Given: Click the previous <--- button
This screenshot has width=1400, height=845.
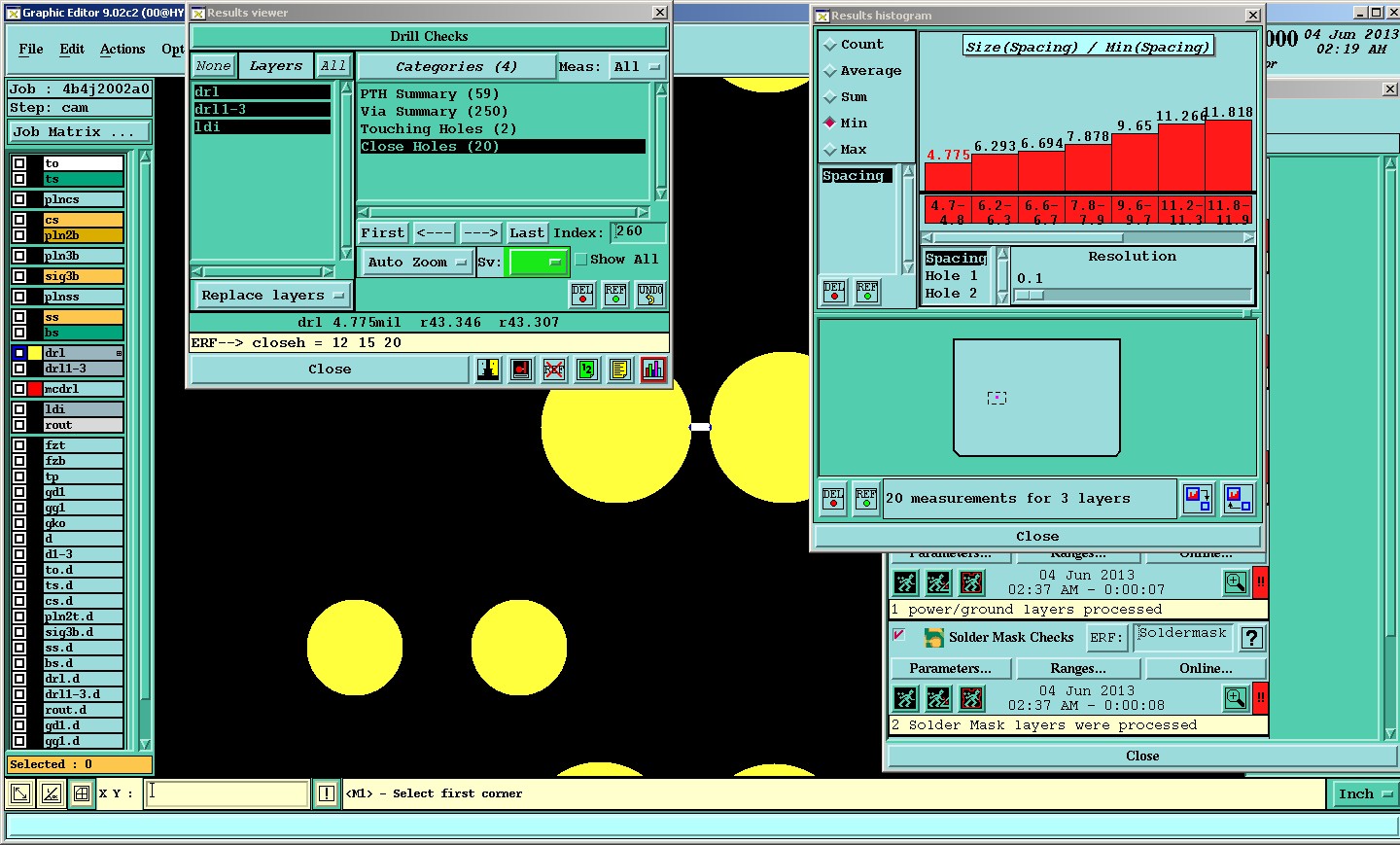Looking at the screenshot, I should (x=434, y=233).
